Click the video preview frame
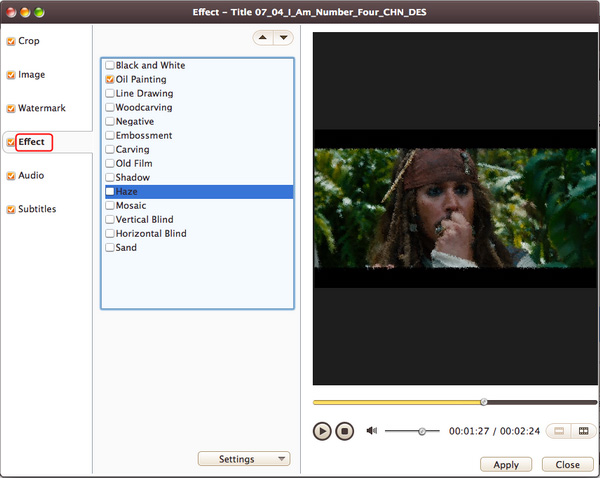 [455, 209]
